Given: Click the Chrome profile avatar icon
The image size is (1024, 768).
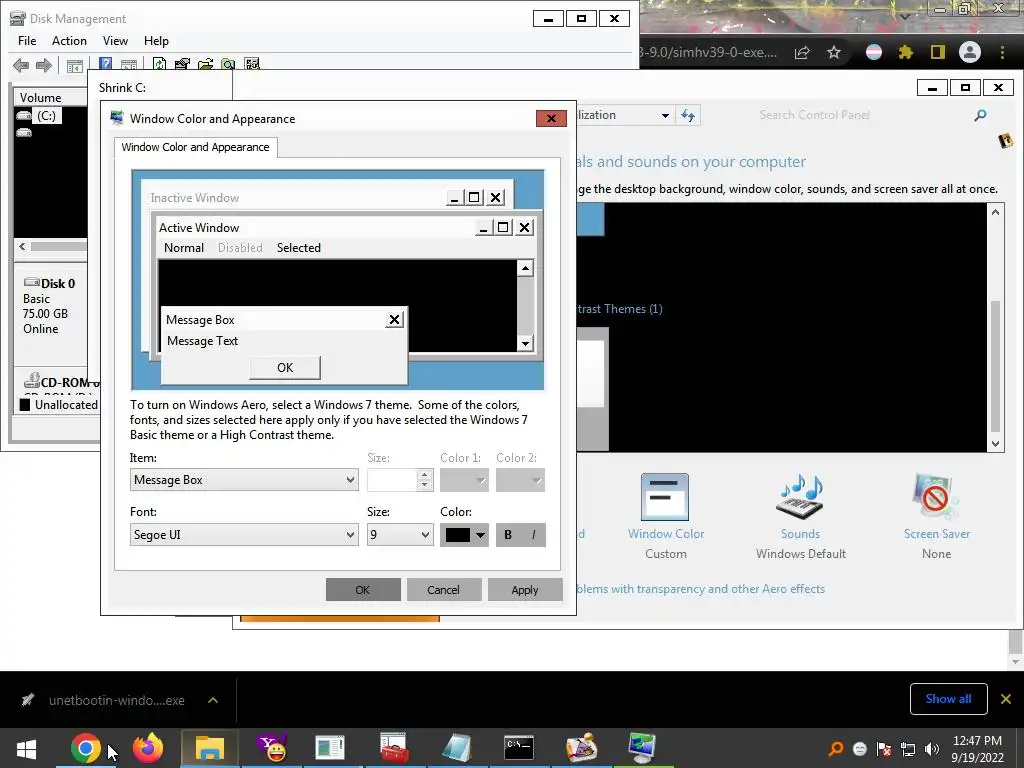Looking at the screenshot, I should point(970,52).
